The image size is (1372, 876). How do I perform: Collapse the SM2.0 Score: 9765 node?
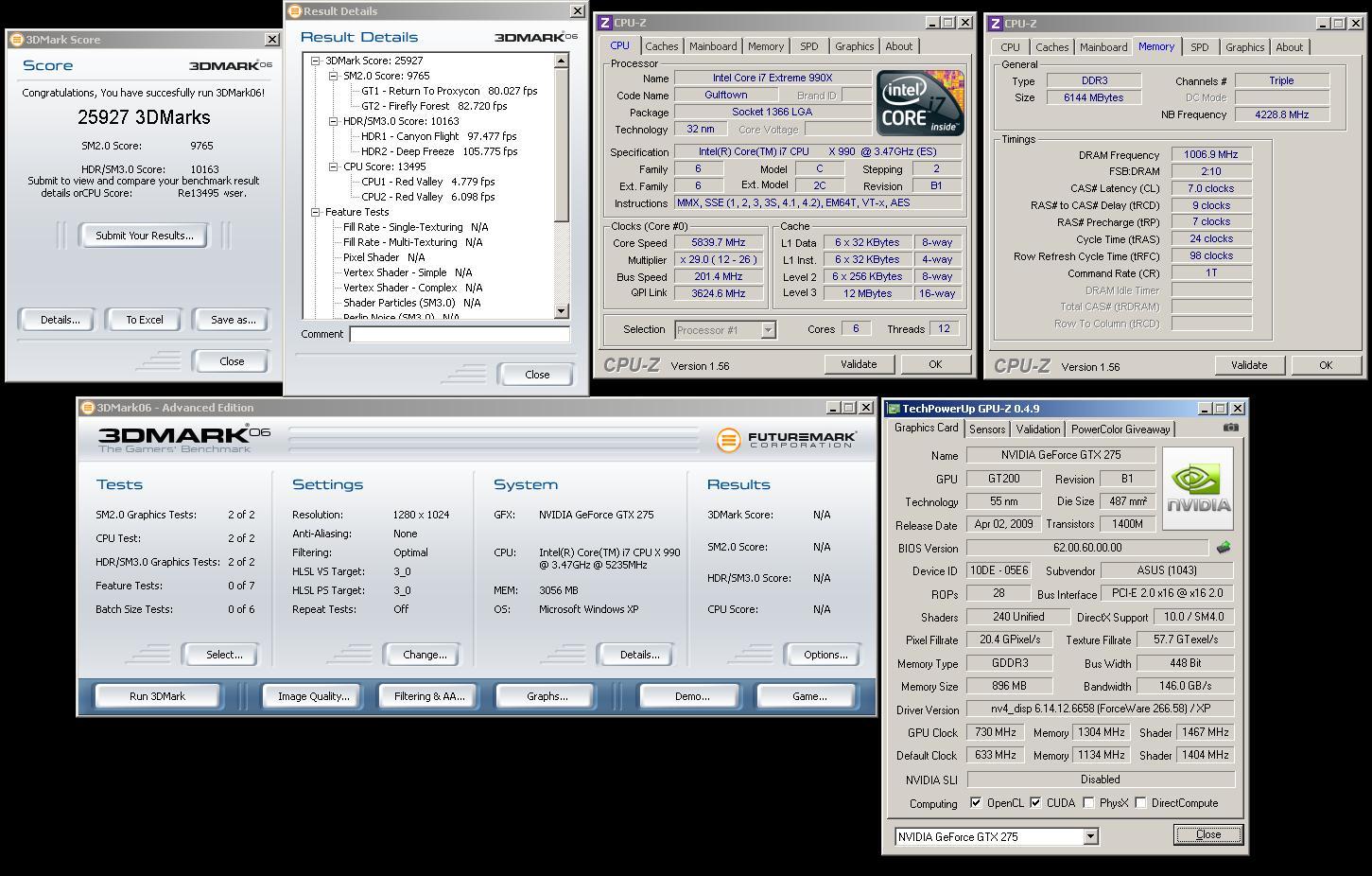(333, 76)
